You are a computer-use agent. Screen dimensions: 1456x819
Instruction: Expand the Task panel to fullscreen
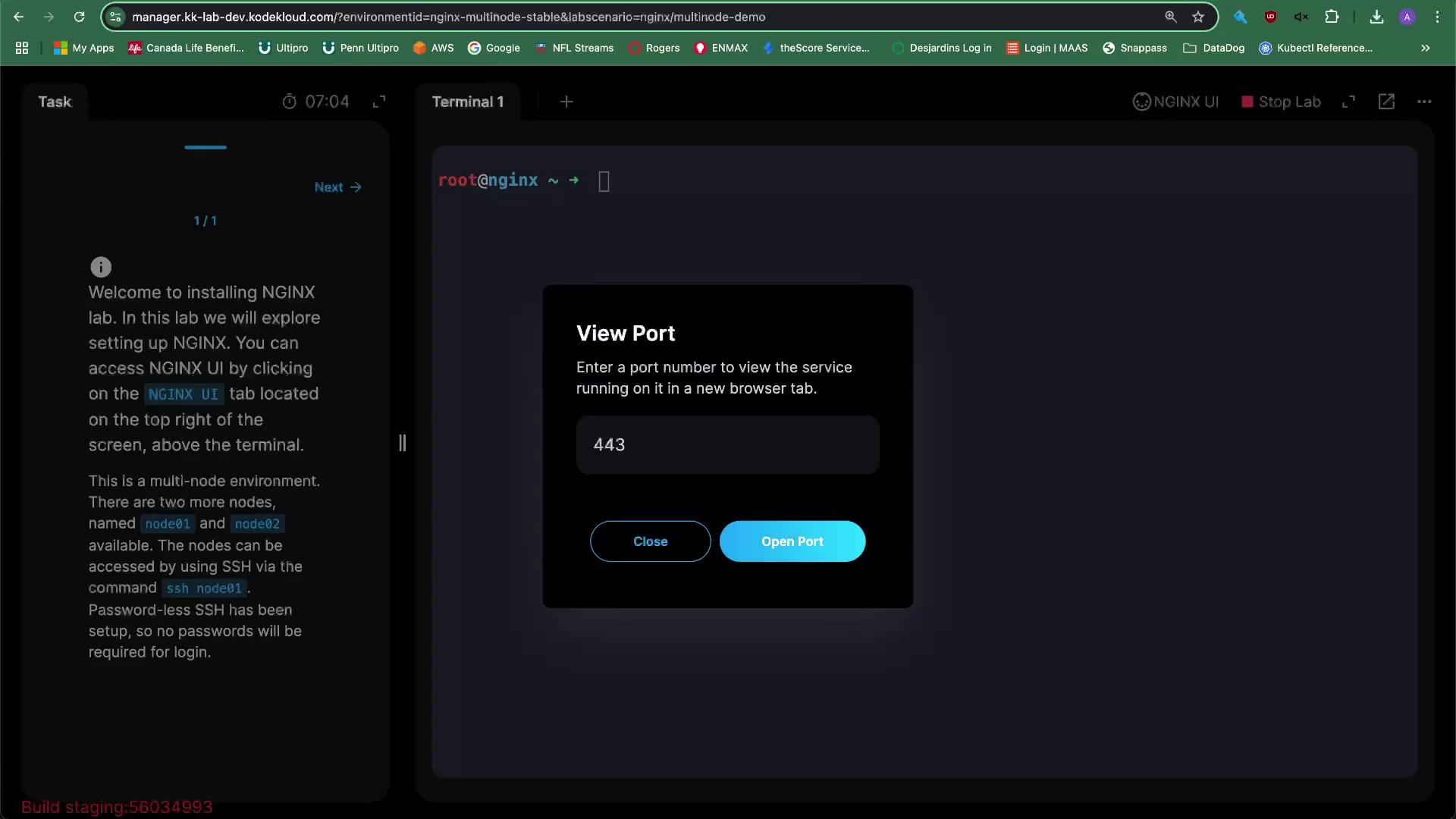[x=379, y=102]
